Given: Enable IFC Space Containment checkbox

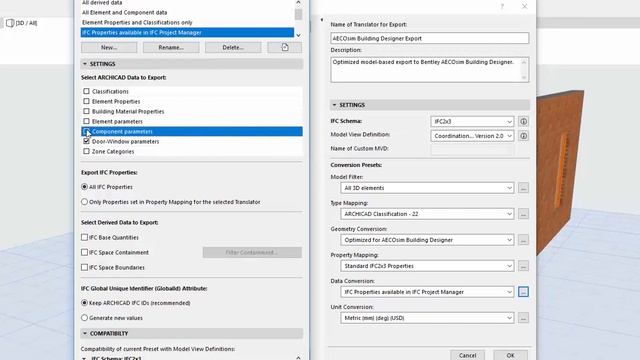Looking at the screenshot, I should tap(84, 252).
